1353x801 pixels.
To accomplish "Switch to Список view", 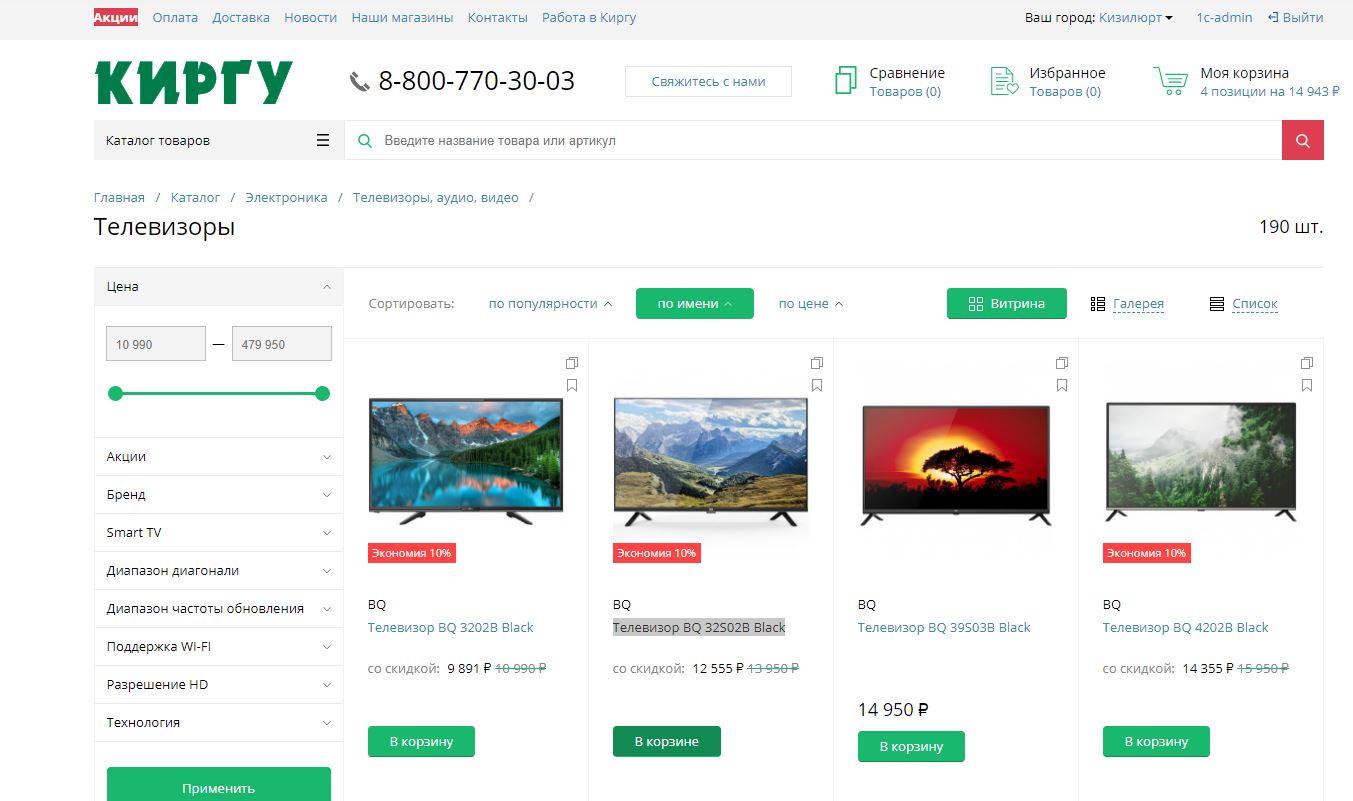I will (x=1243, y=304).
